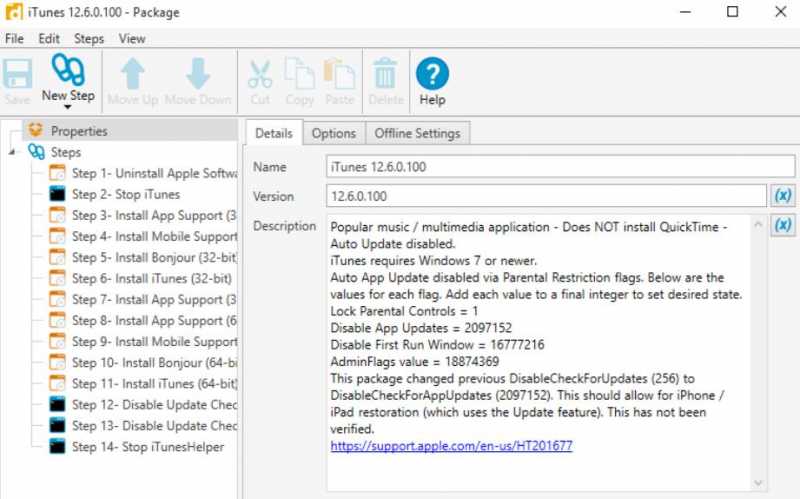
Task: Click the install icon of Step 4
Action: click(x=57, y=236)
